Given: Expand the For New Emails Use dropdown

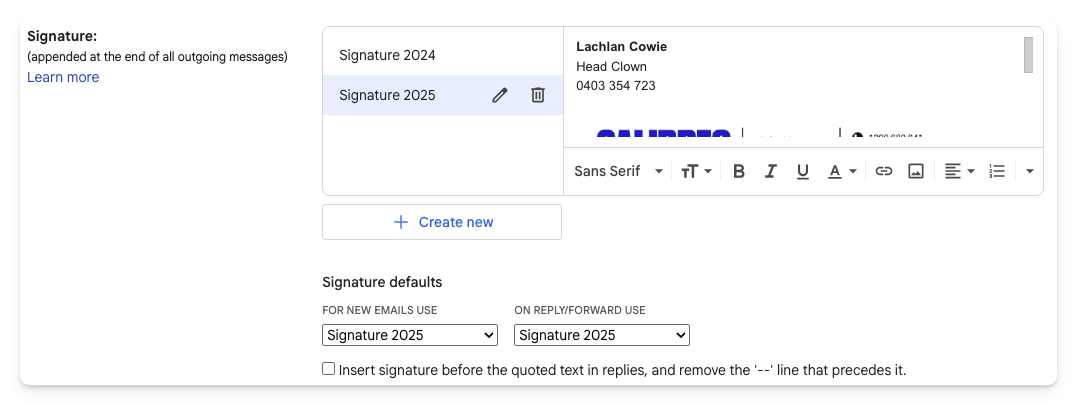Looking at the screenshot, I should pos(410,335).
